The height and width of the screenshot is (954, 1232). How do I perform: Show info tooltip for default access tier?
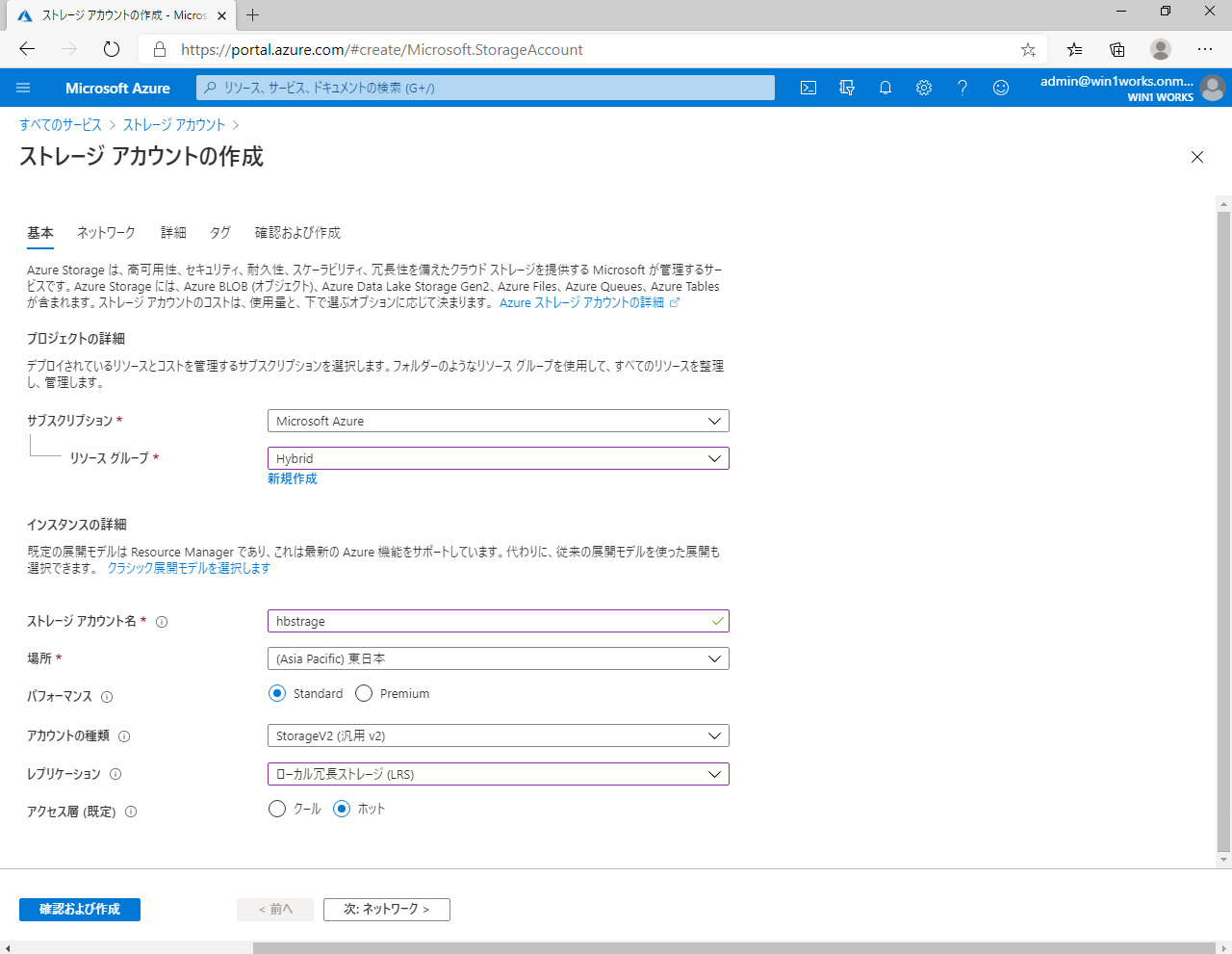point(131,812)
